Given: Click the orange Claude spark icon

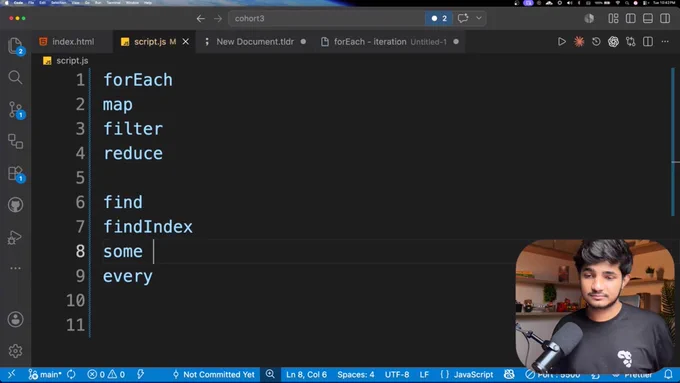Looking at the screenshot, I should click(579, 42).
